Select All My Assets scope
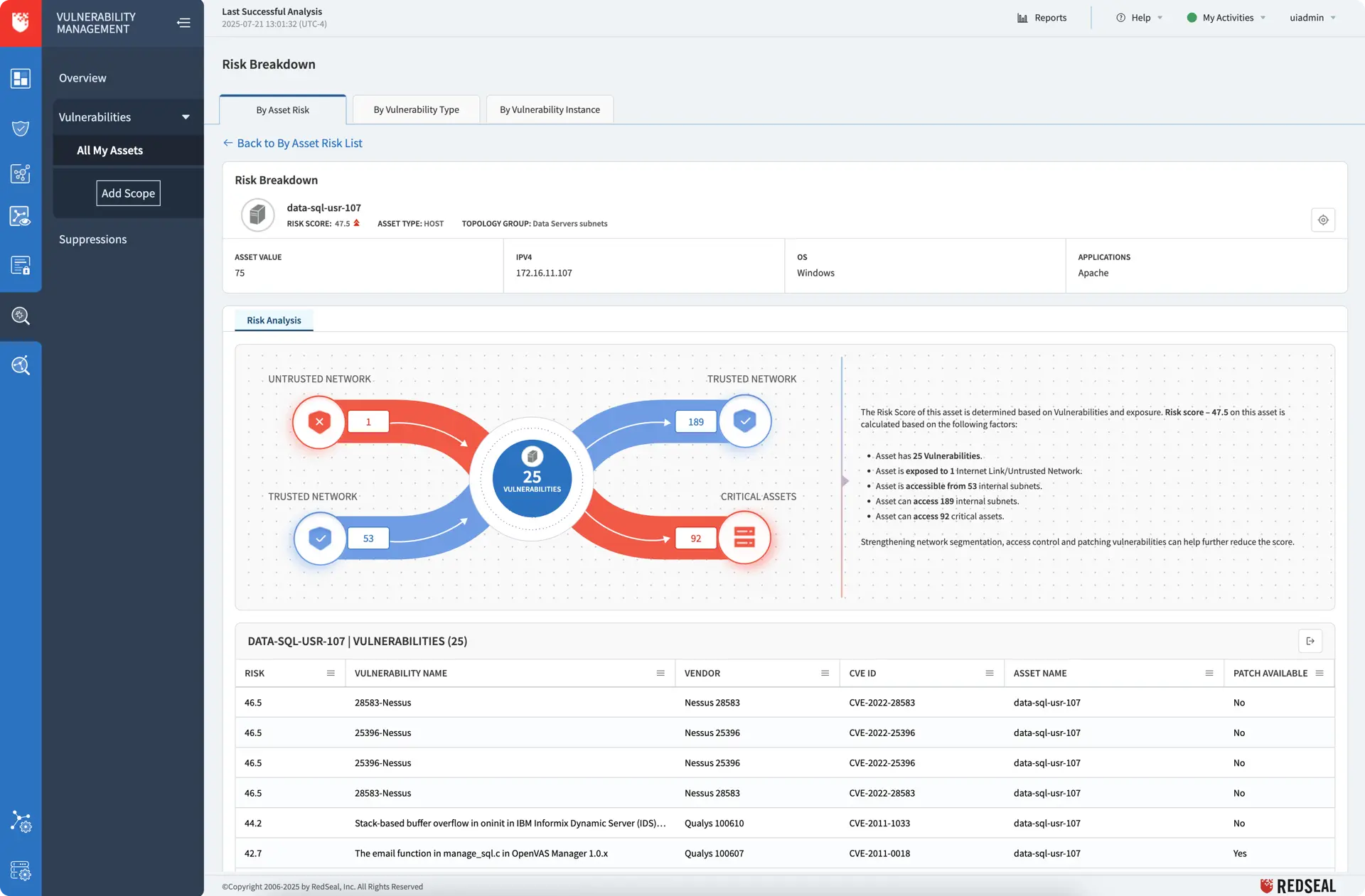 128,151
